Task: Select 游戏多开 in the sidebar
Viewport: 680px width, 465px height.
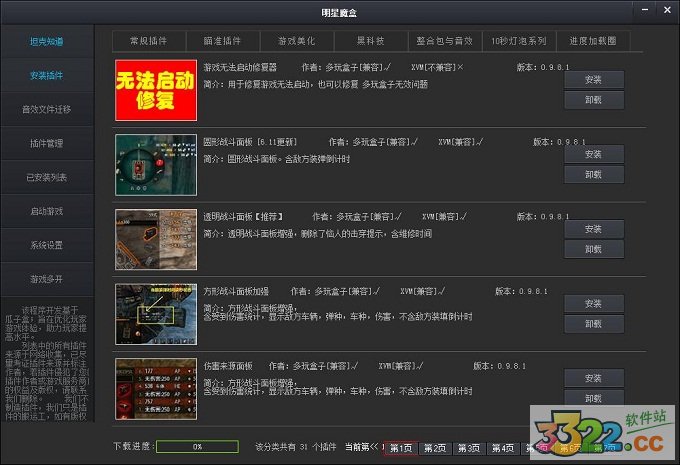Action: [x=47, y=279]
